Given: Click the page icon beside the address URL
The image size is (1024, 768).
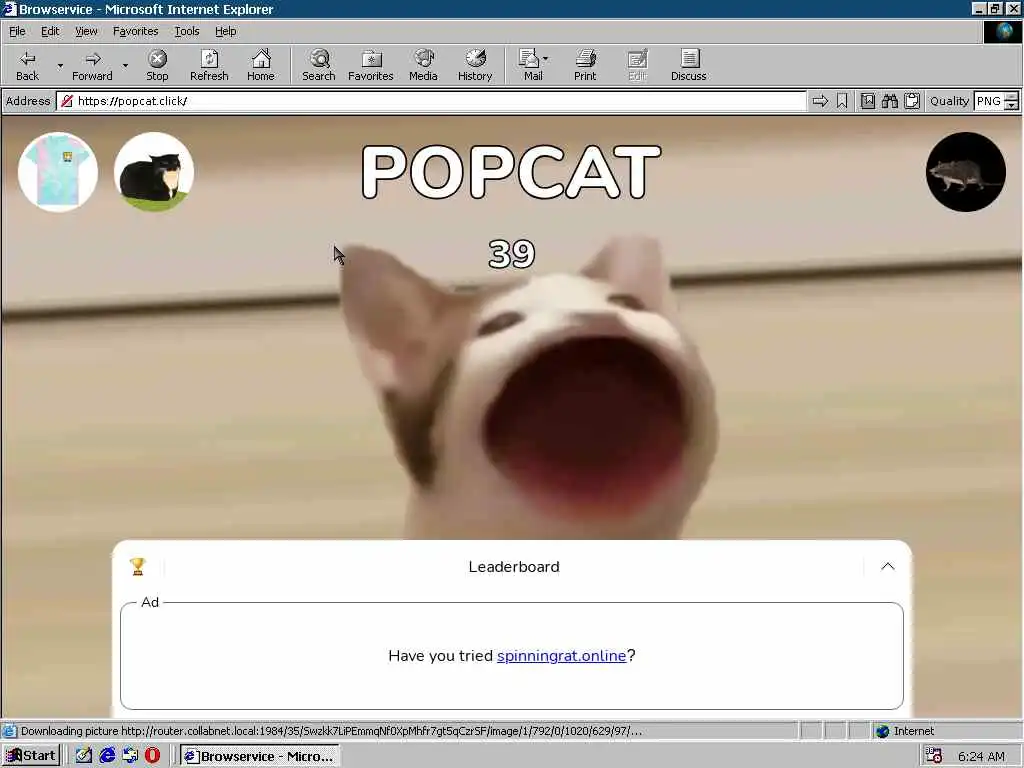Looking at the screenshot, I should [67, 101].
